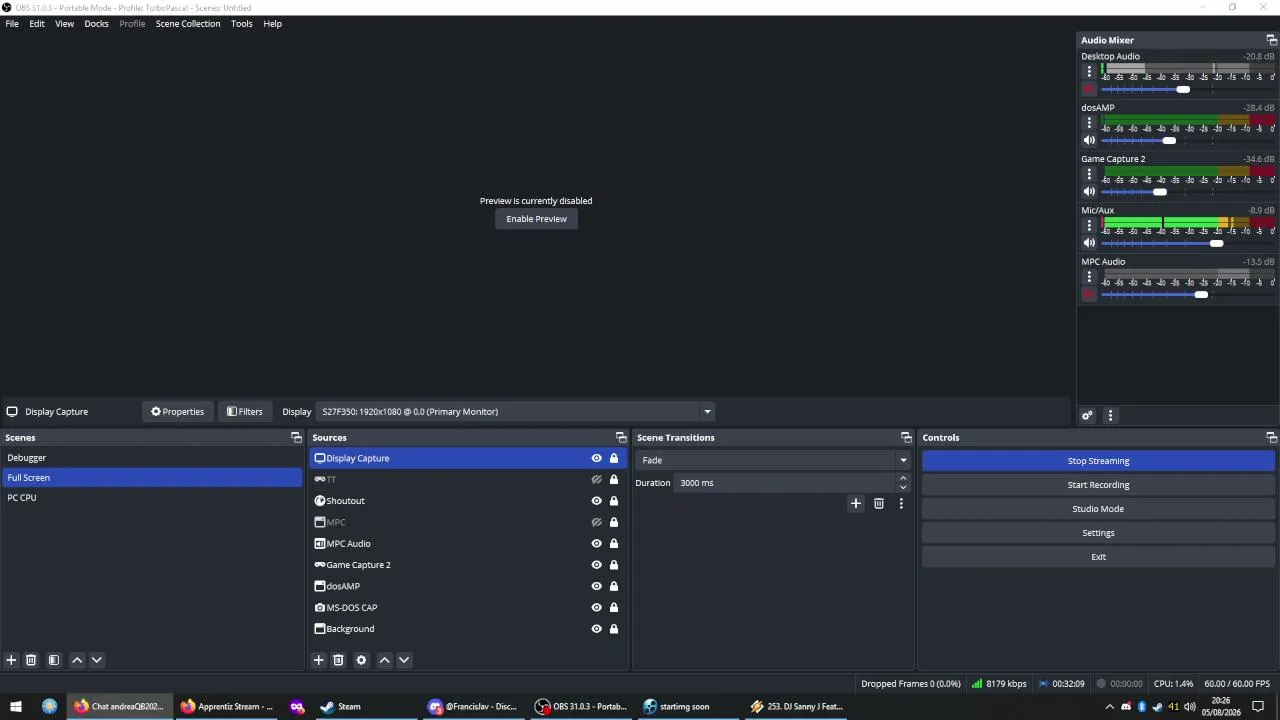1280x720 pixels.
Task: Pop out the Sources dock
Action: [x=621, y=437]
